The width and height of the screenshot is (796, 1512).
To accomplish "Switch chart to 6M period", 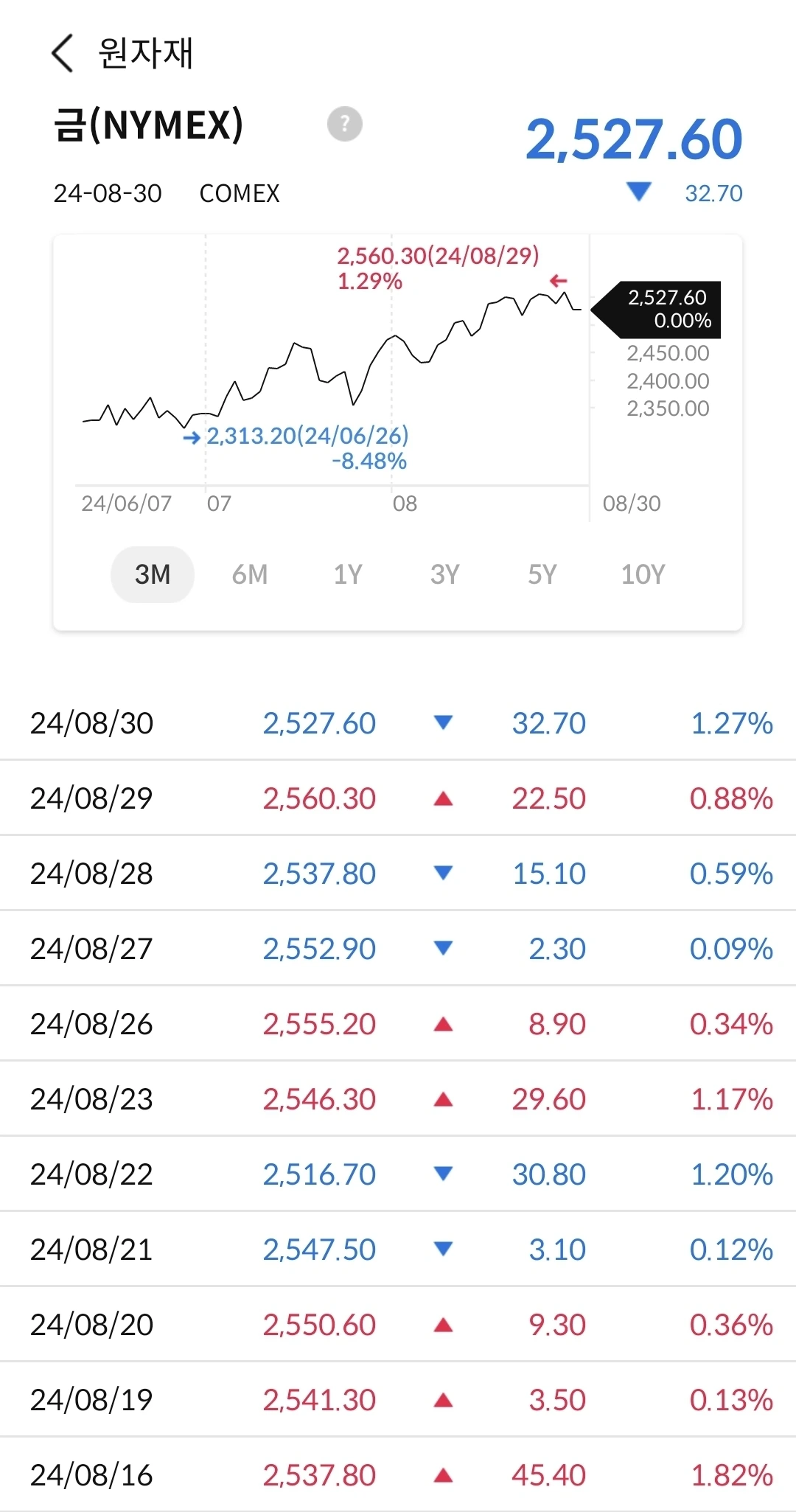I will pos(250,574).
